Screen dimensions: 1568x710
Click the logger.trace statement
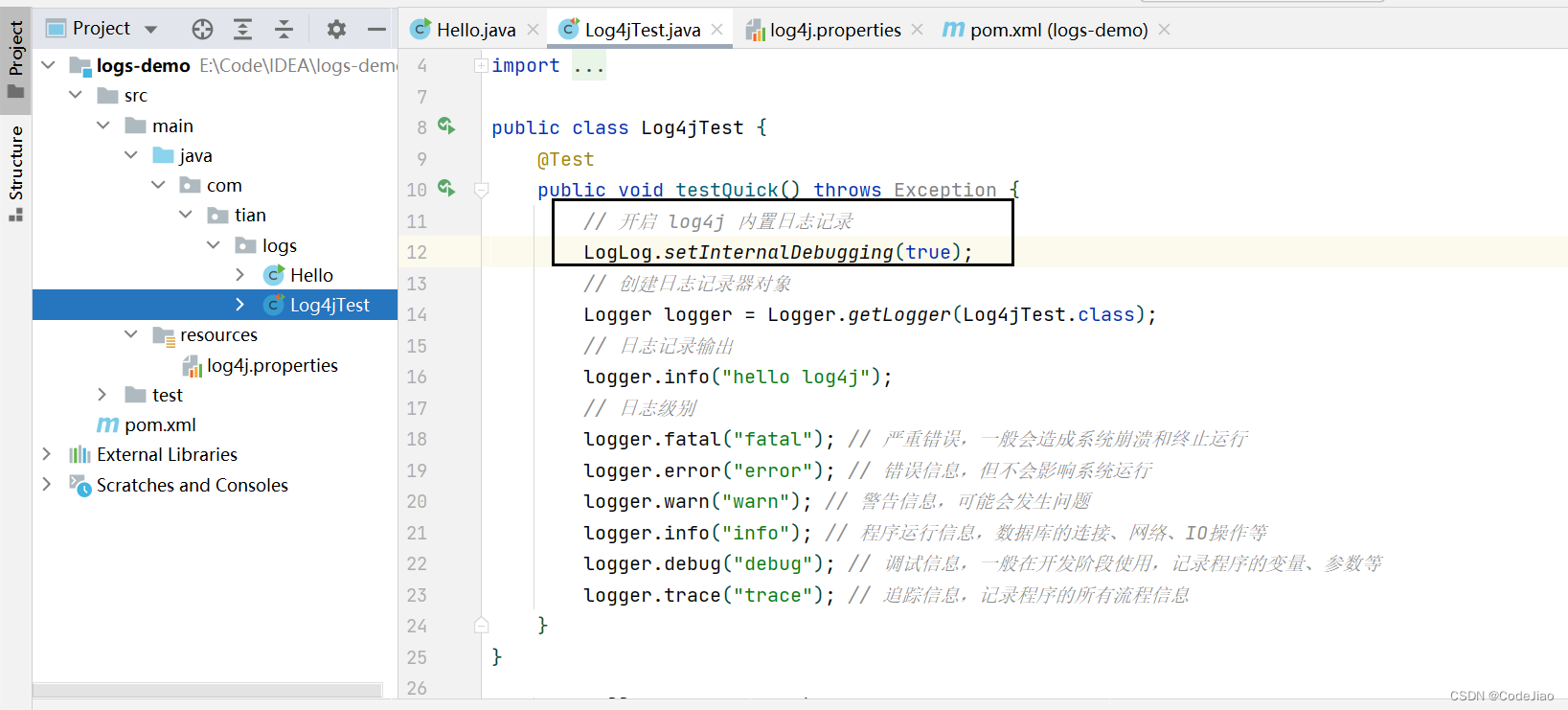point(710,595)
